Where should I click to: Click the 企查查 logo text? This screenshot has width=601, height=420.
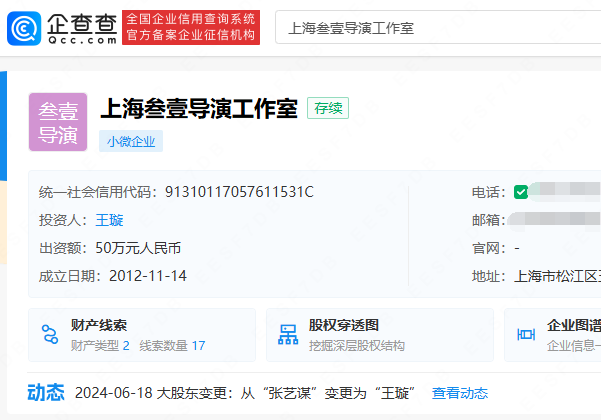82,24
